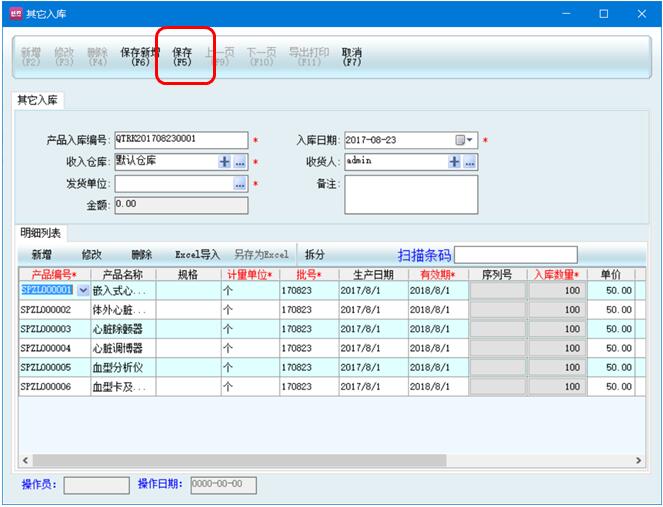This screenshot has width=663, height=507.
Task: Click into the 扫描条码 input field
Action: coord(515,254)
